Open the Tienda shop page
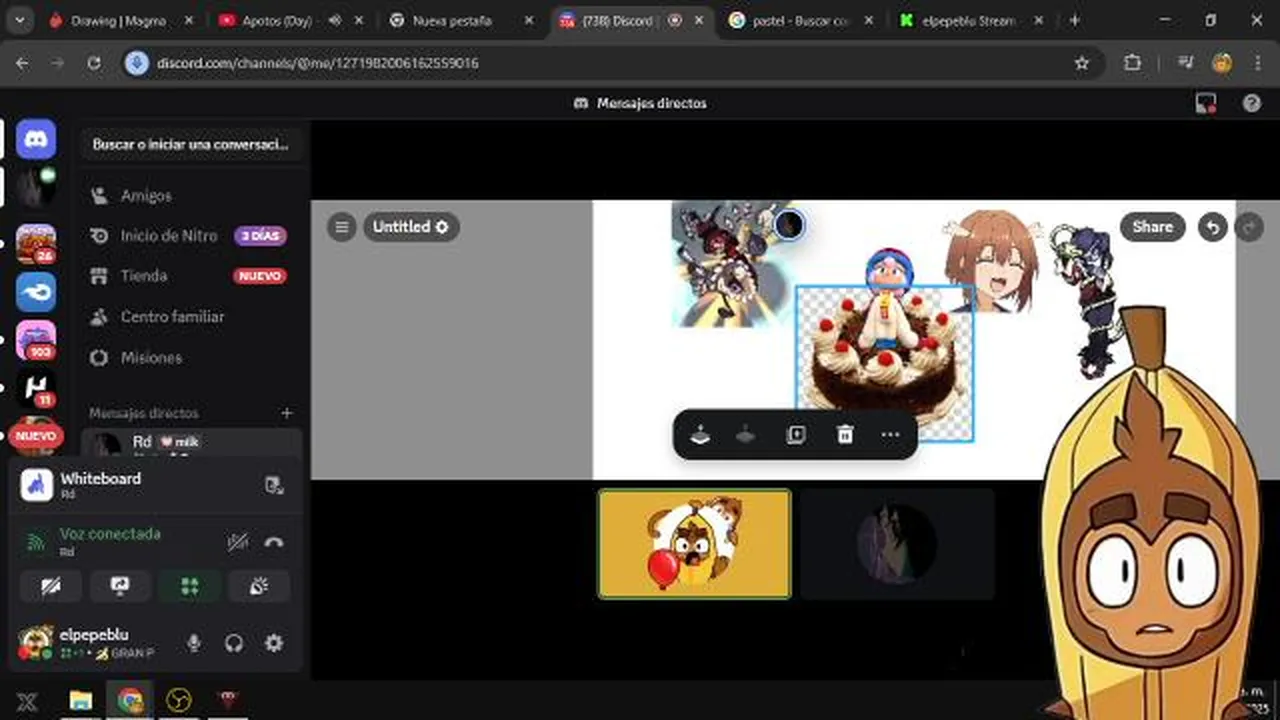 tap(191, 276)
